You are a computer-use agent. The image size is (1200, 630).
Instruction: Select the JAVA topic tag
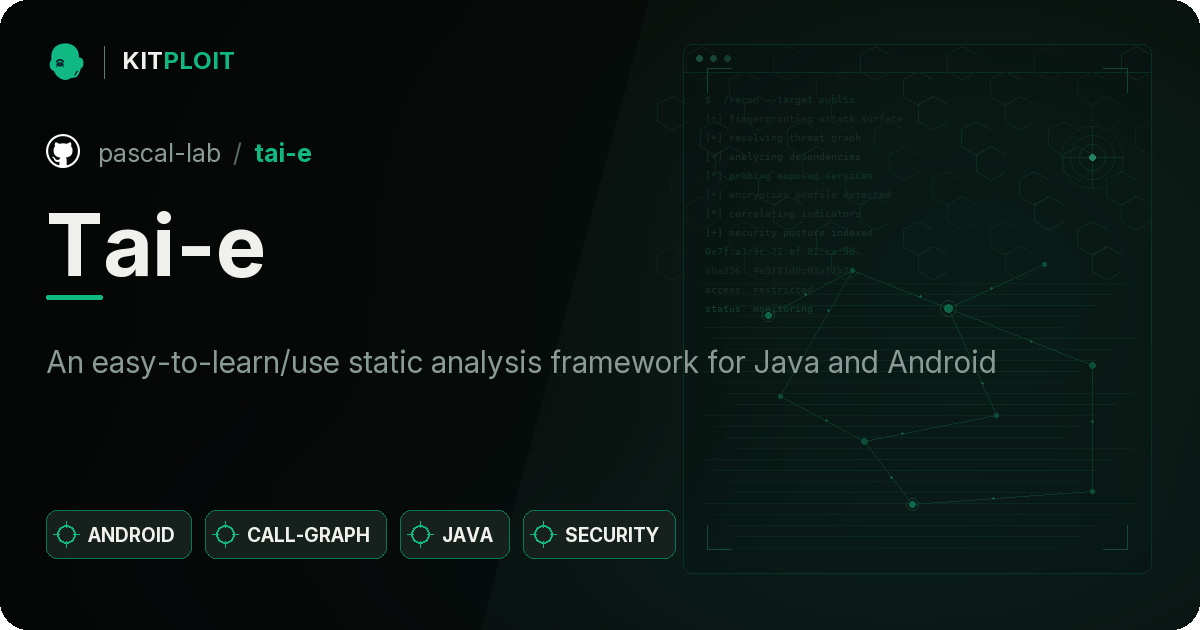click(x=455, y=534)
